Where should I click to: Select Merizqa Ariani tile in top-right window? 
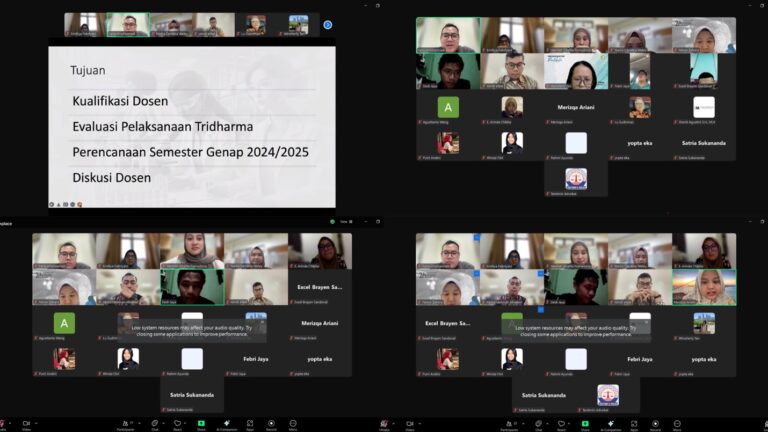coord(576,107)
